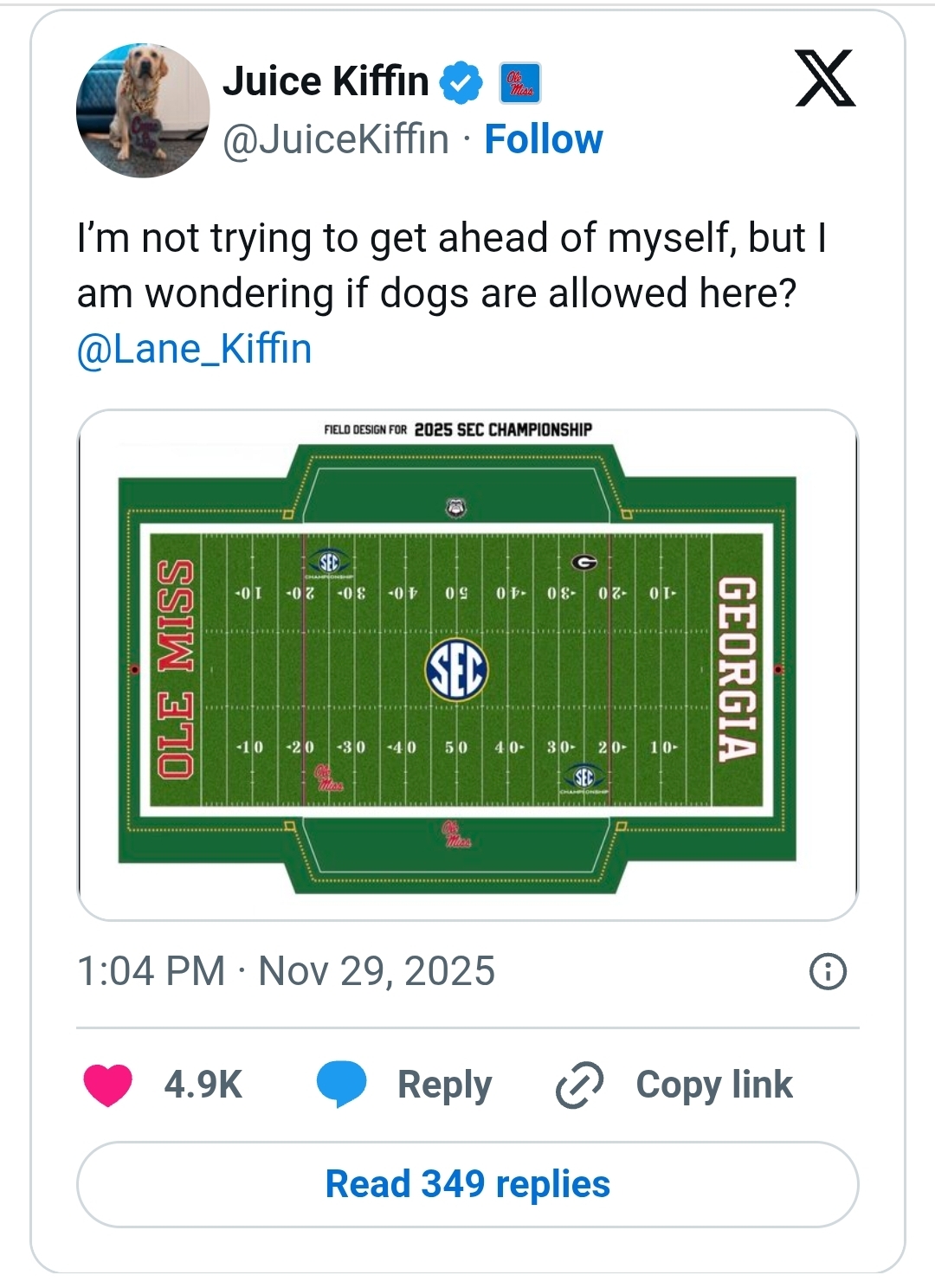935x1288 pixels.
Task: Open the @Lane_Kiffin mention
Action: click(194, 349)
